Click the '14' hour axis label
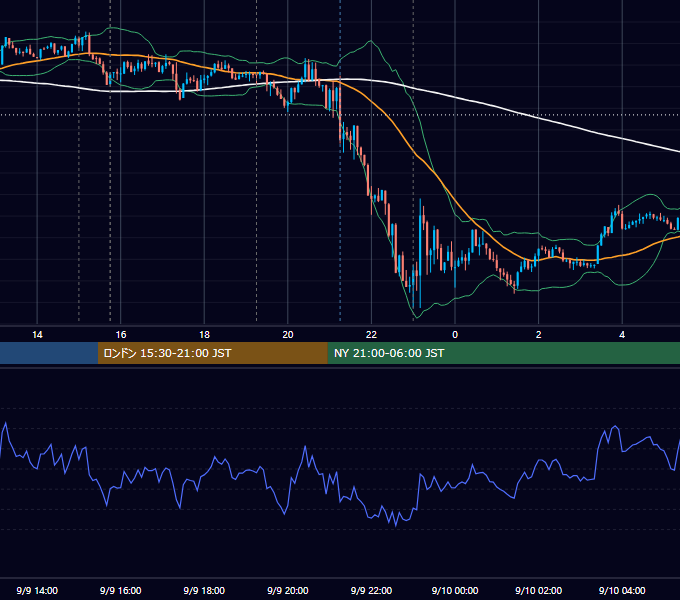680x600 pixels. pos(37,335)
